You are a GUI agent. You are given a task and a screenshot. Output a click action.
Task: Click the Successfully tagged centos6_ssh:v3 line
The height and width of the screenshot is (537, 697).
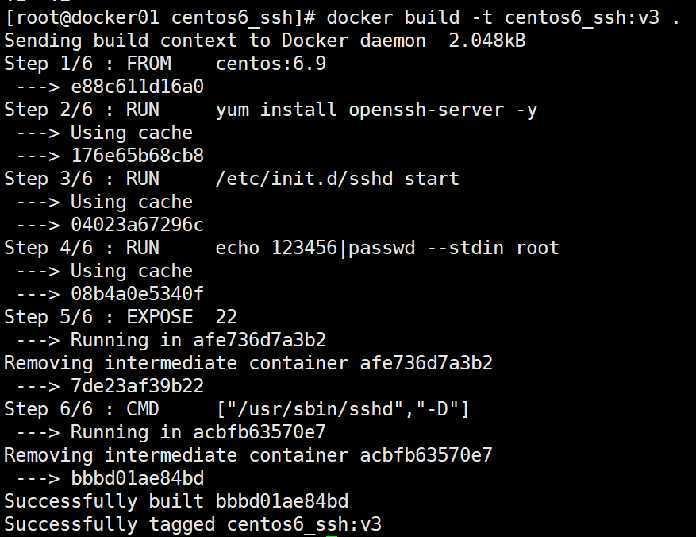(193, 525)
